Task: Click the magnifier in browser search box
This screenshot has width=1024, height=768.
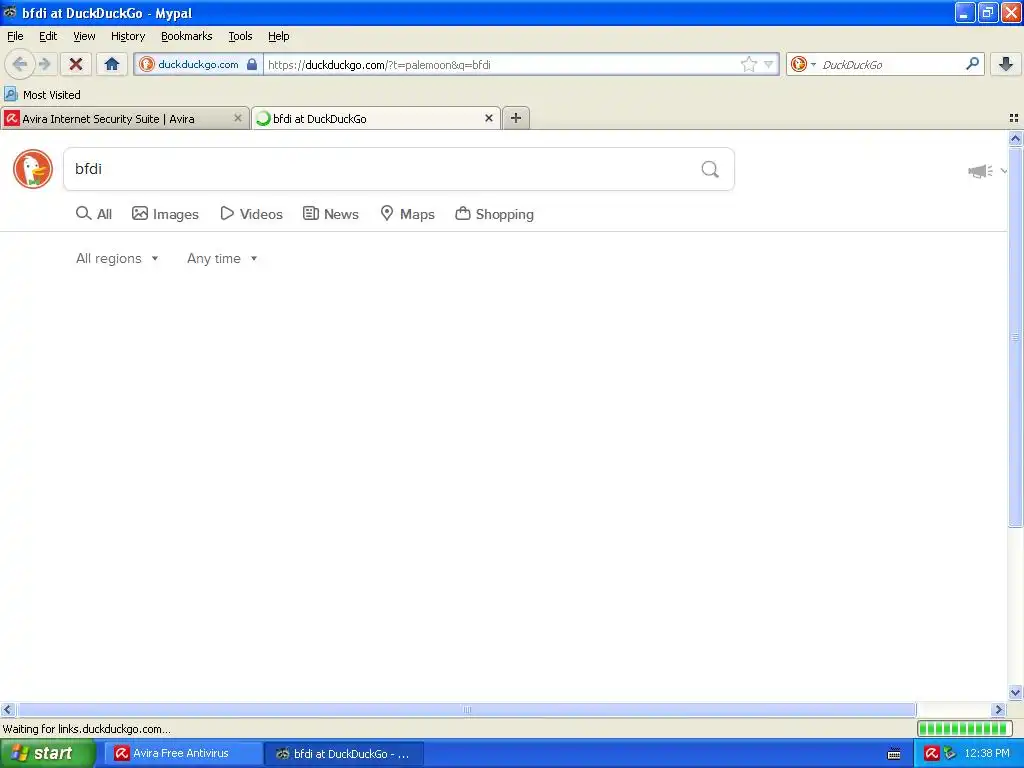Action: (x=972, y=64)
